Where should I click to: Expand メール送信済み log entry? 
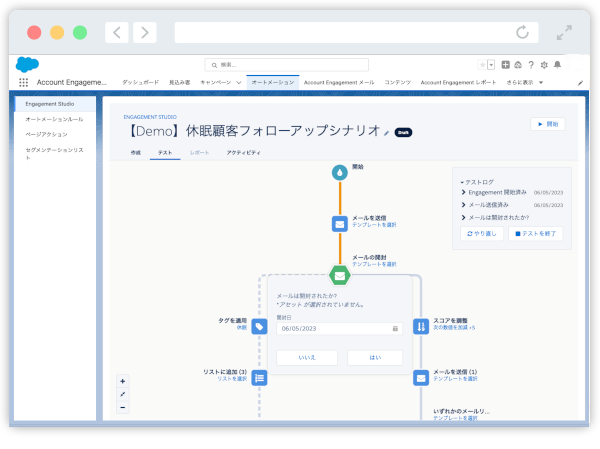[x=463, y=205]
